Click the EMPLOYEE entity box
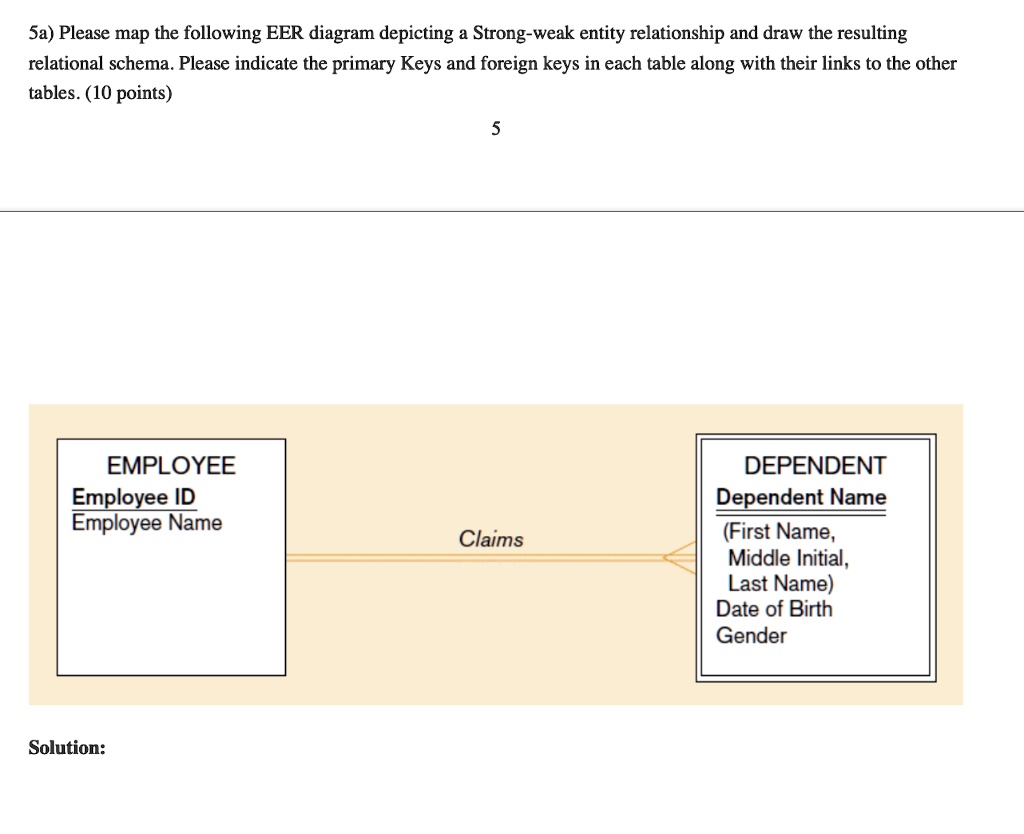Viewport: 1024px width, 834px height. click(x=170, y=555)
